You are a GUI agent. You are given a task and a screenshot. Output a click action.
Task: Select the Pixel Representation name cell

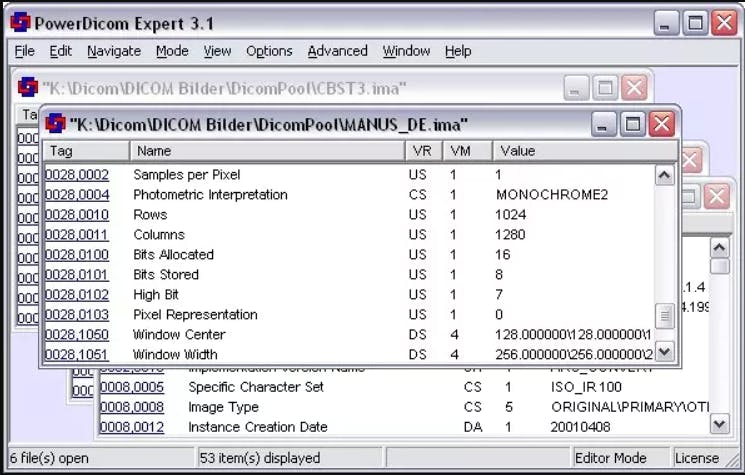[x=195, y=314]
